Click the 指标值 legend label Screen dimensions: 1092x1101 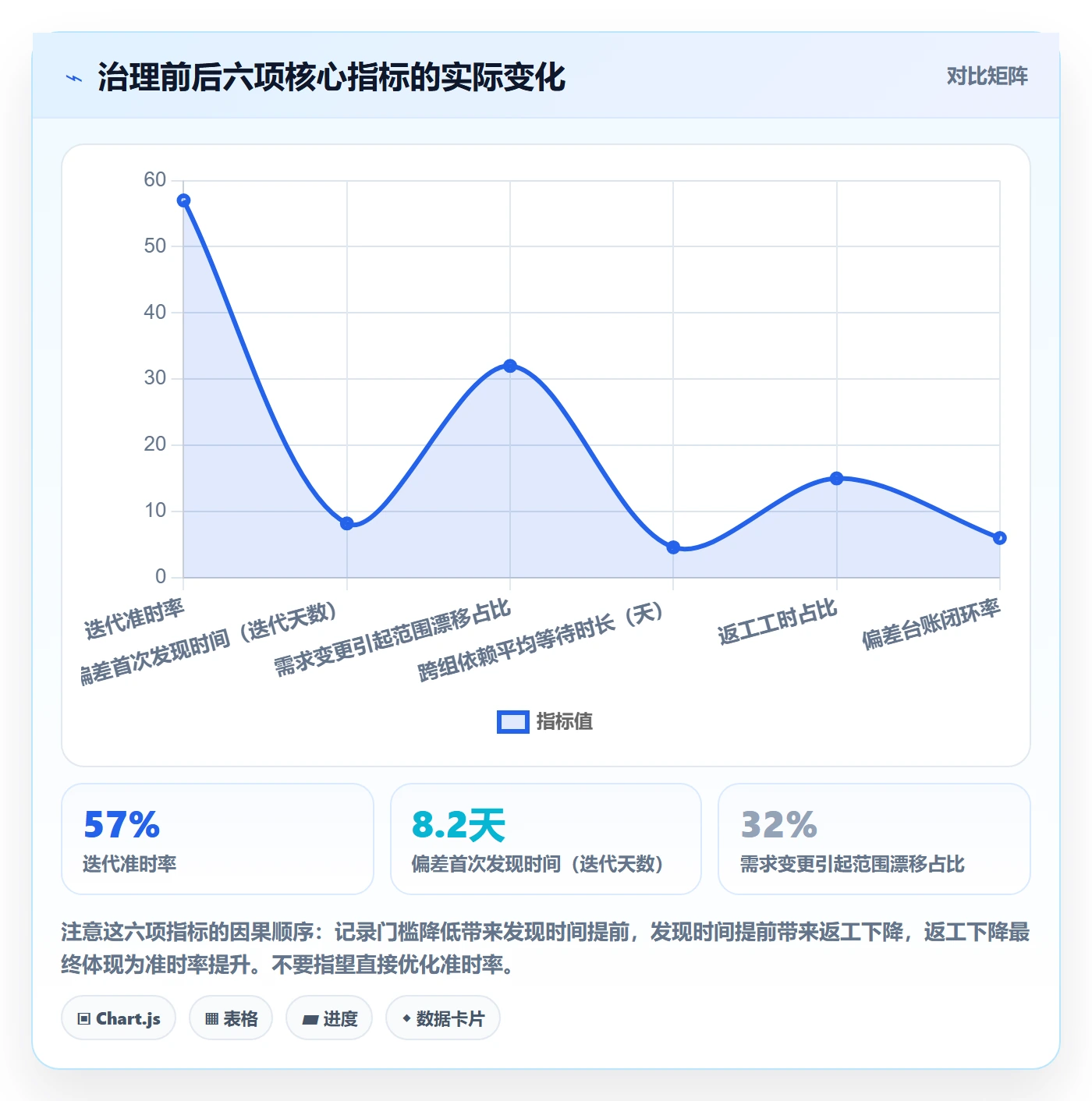pyautogui.click(x=565, y=722)
